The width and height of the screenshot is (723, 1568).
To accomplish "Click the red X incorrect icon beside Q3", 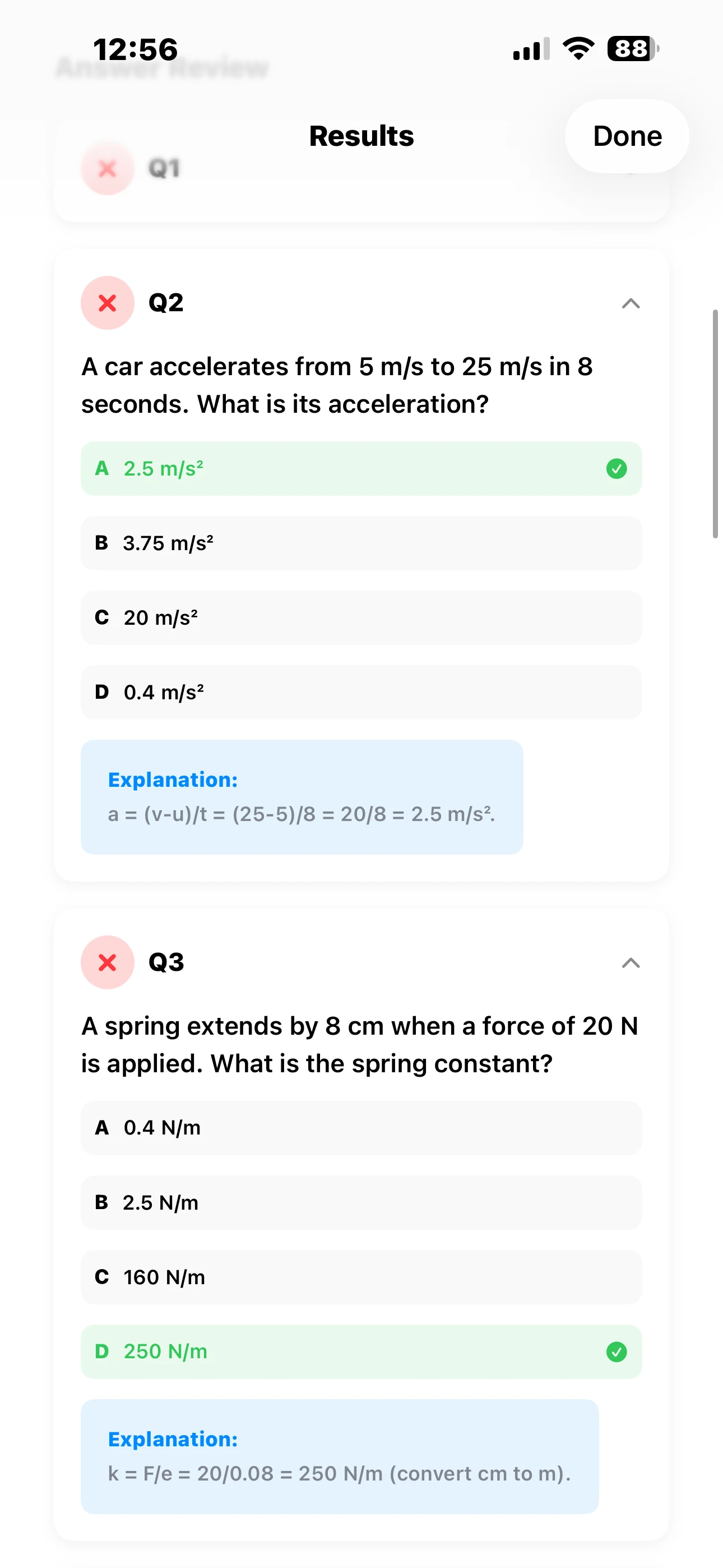I will pyautogui.click(x=107, y=962).
